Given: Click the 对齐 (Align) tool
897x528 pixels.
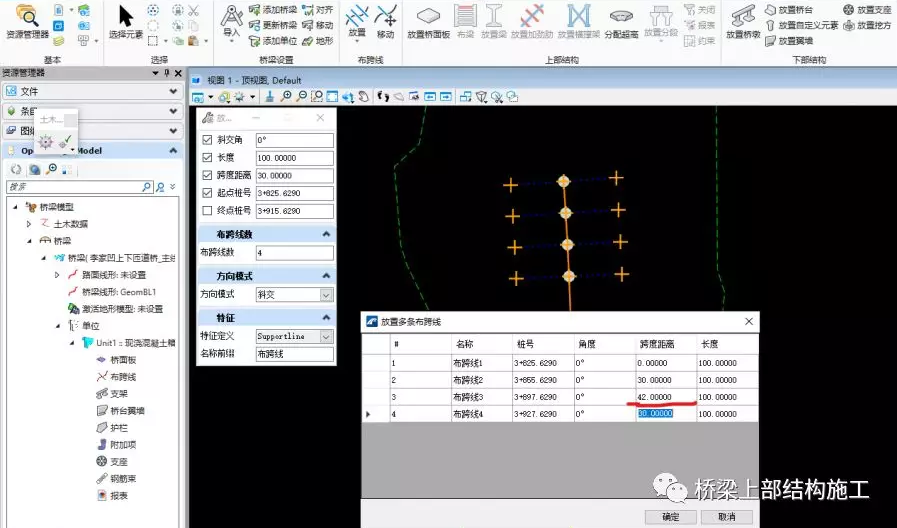Looking at the screenshot, I should 317,10.
